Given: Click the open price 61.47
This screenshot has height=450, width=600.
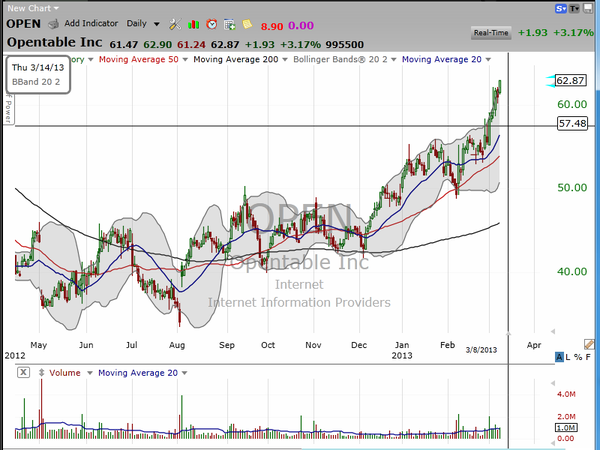Looking at the screenshot, I should [x=124, y=44].
